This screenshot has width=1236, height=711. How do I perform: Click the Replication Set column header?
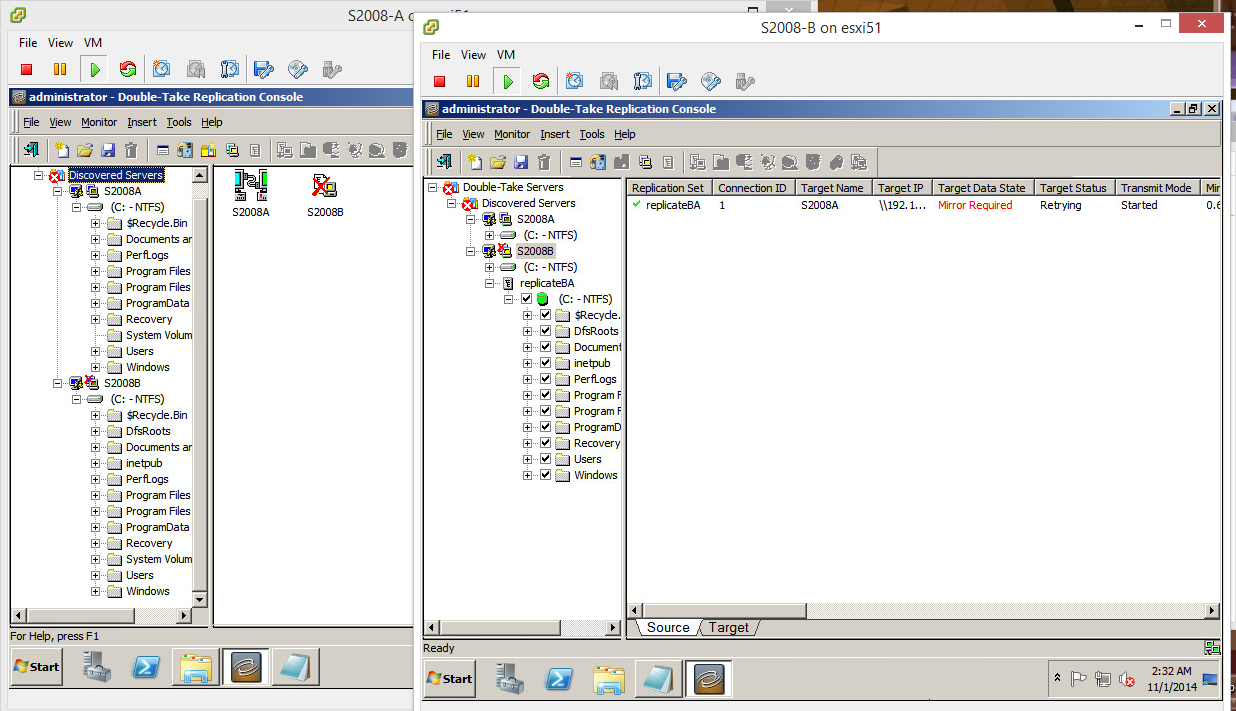point(669,188)
